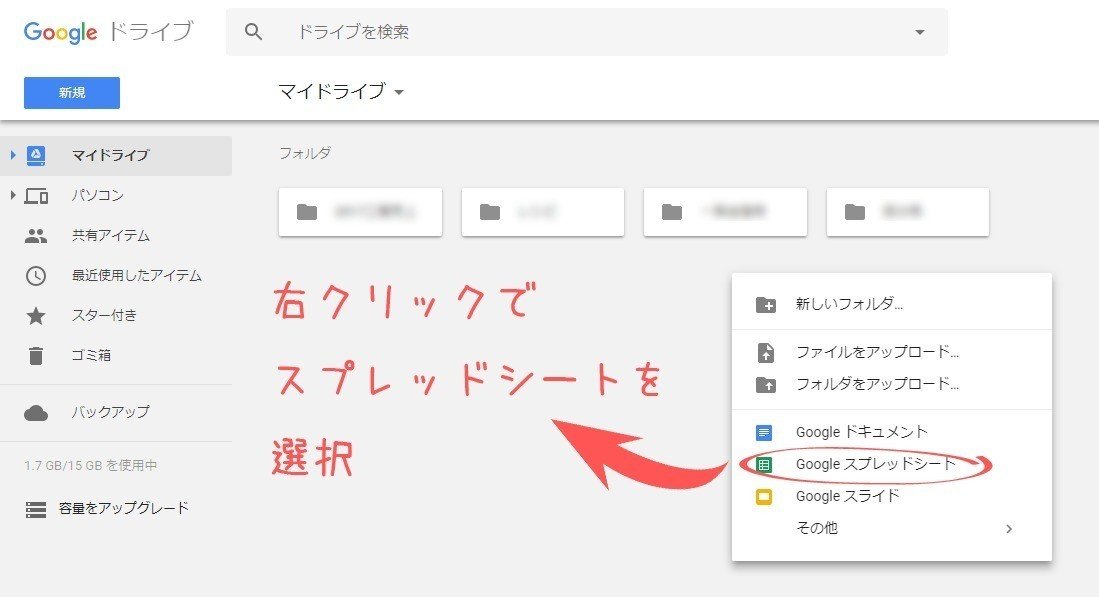The width and height of the screenshot is (1099, 597).
Task: Click the shared people icon
Action: pyautogui.click(x=36, y=236)
